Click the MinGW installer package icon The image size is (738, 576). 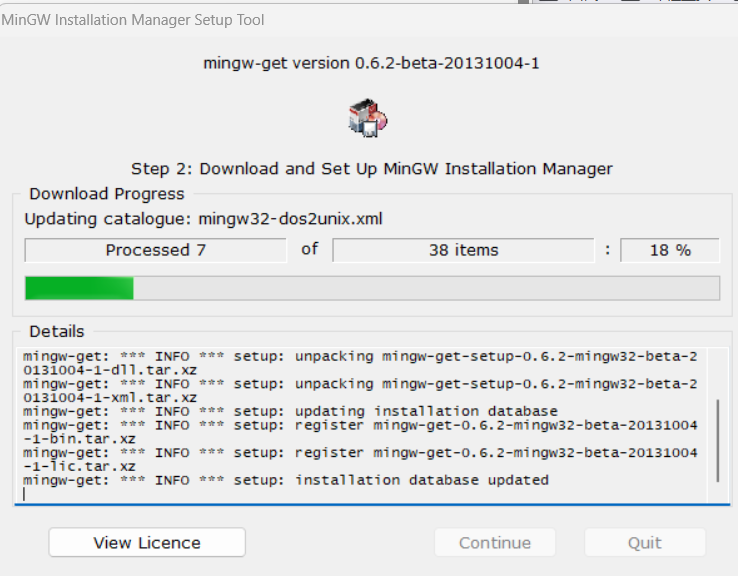tap(368, 118)
